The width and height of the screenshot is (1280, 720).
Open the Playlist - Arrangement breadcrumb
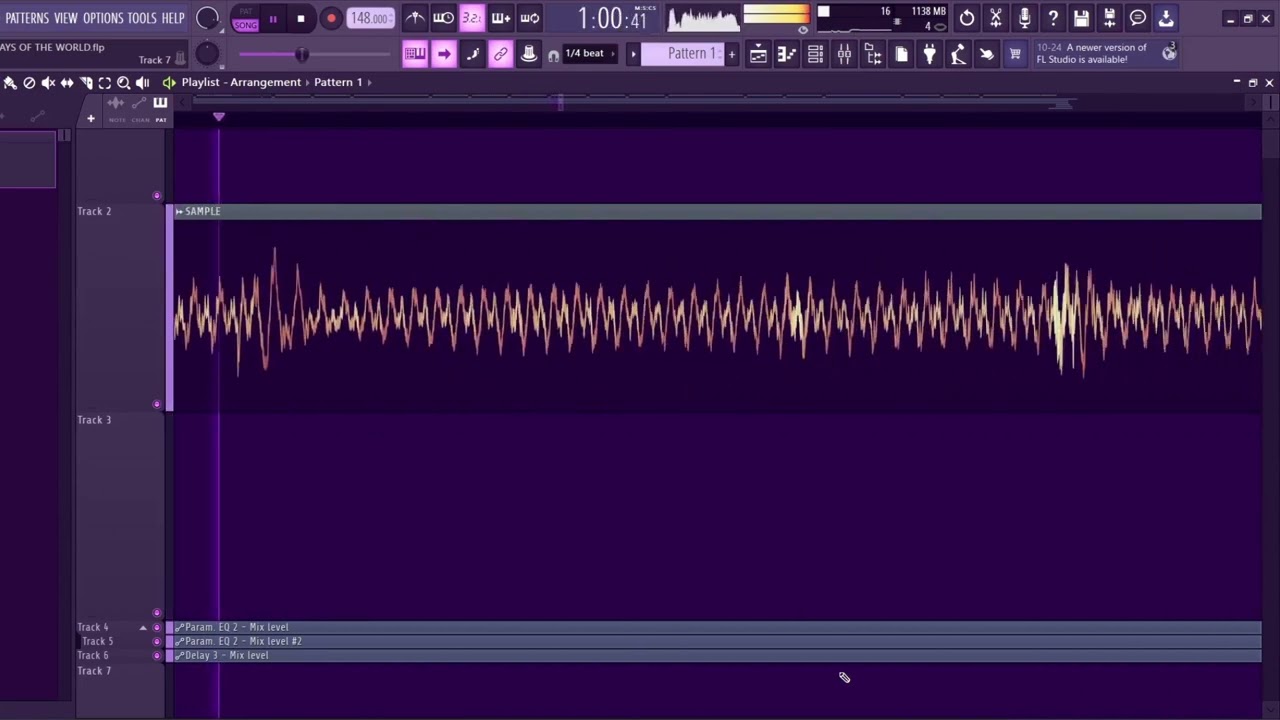[x=241, y=82]
